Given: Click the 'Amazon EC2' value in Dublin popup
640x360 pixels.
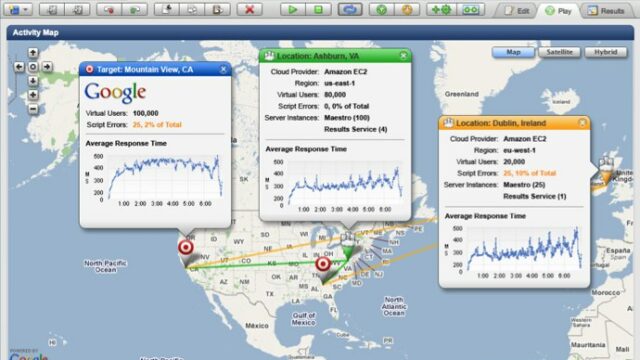Looking at the screenshot, I should tap(524, 139).
